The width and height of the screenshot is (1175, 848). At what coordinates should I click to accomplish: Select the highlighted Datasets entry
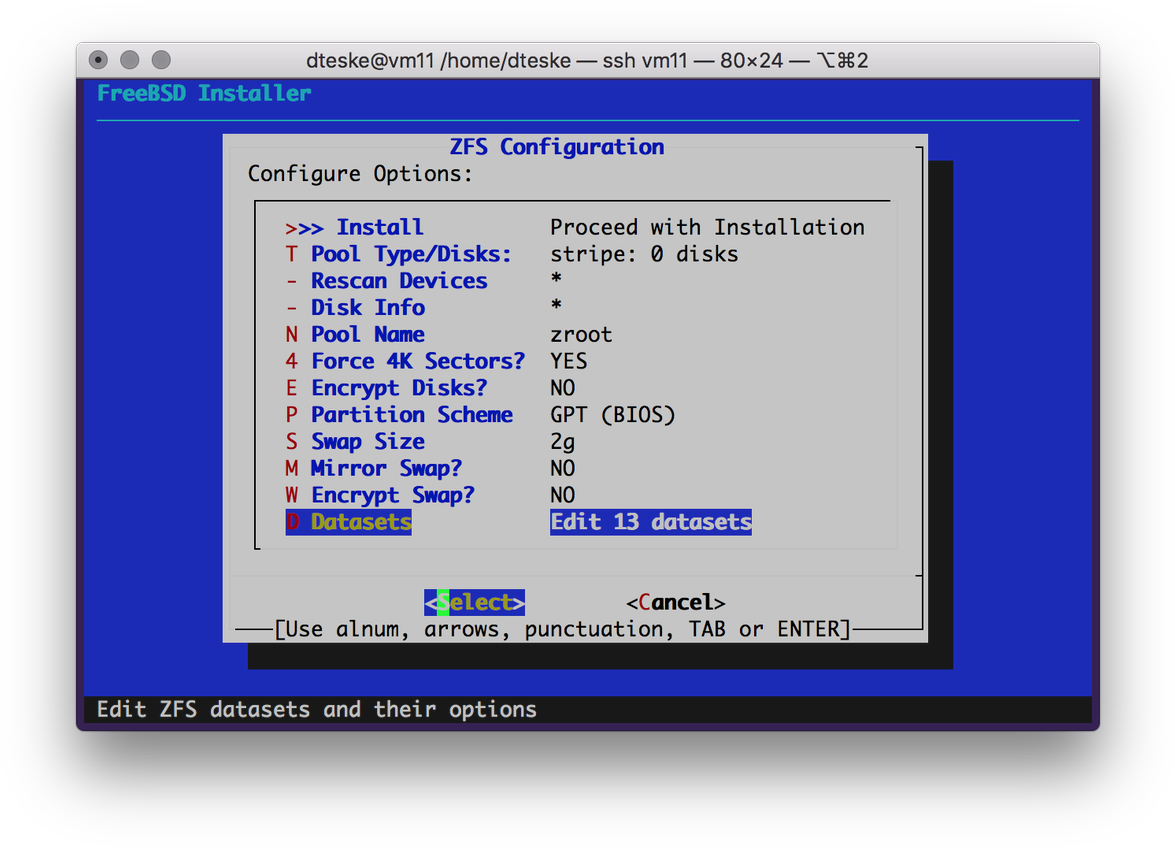tap(360, 522)
